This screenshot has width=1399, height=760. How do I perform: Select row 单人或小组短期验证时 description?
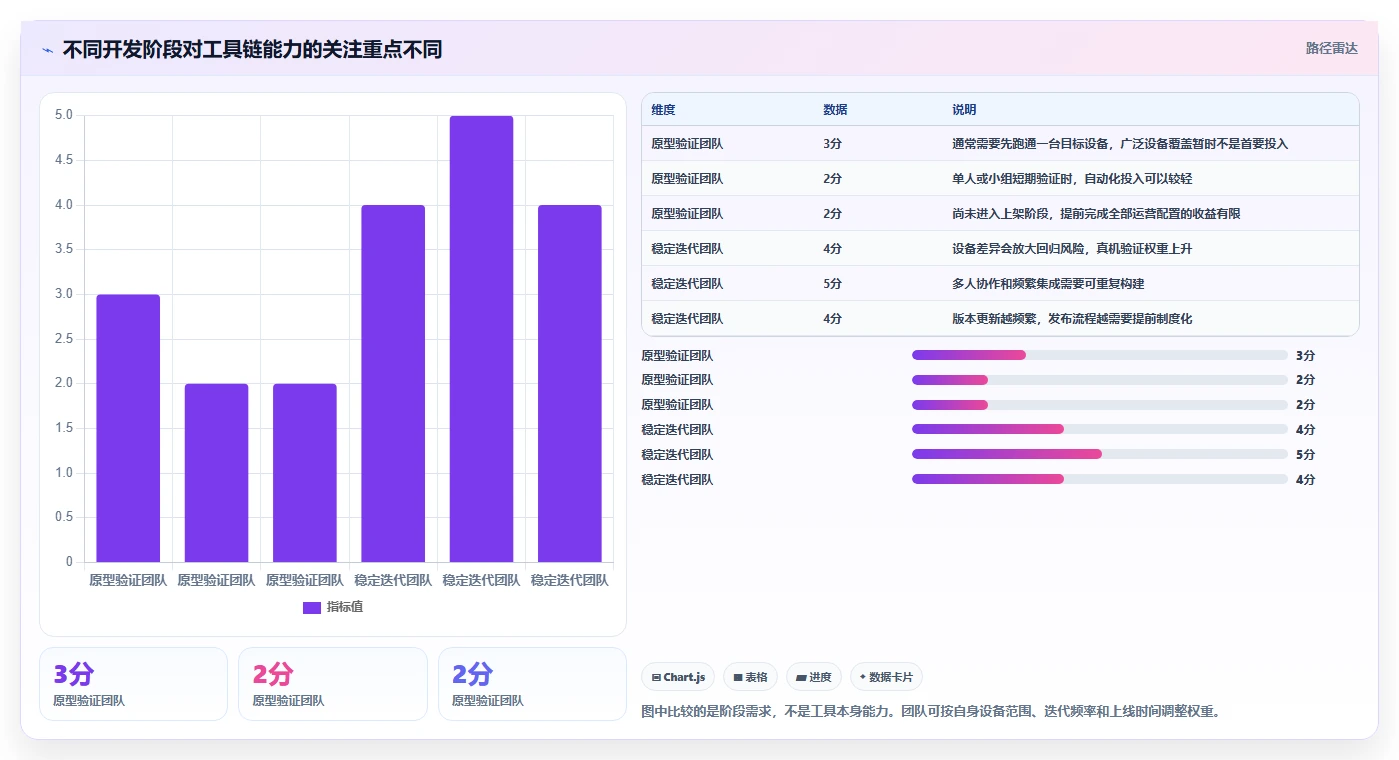pos(1072,179)
